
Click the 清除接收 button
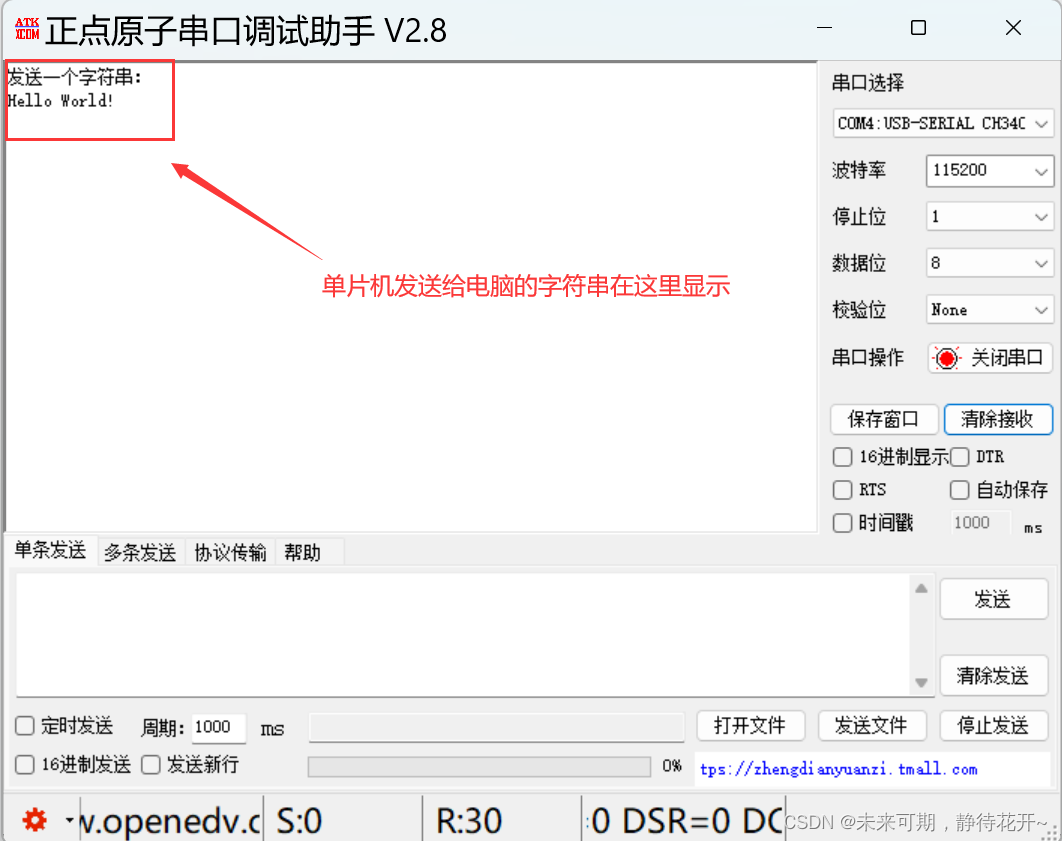point(998,419)
